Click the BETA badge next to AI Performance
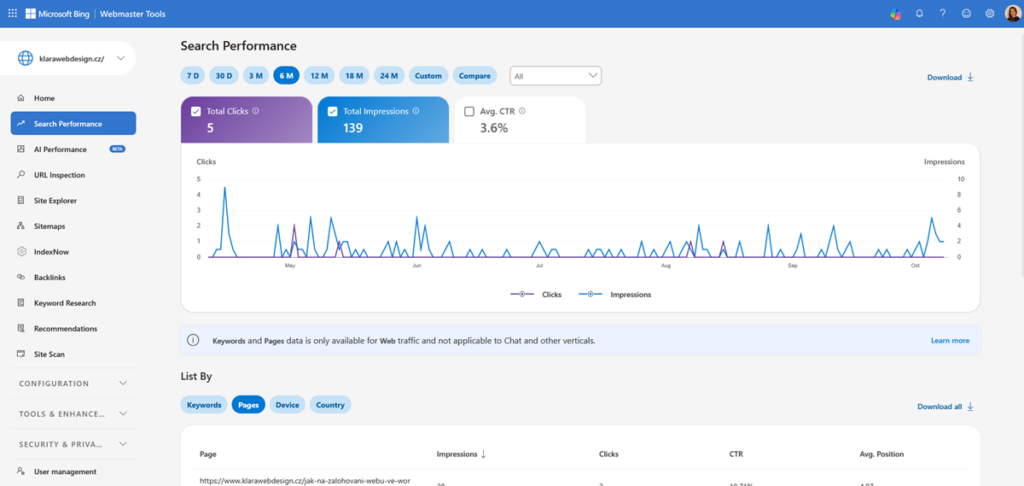The width and height of the screenshot is (1024, 486). pyautogui.click(x=118, y=149)
